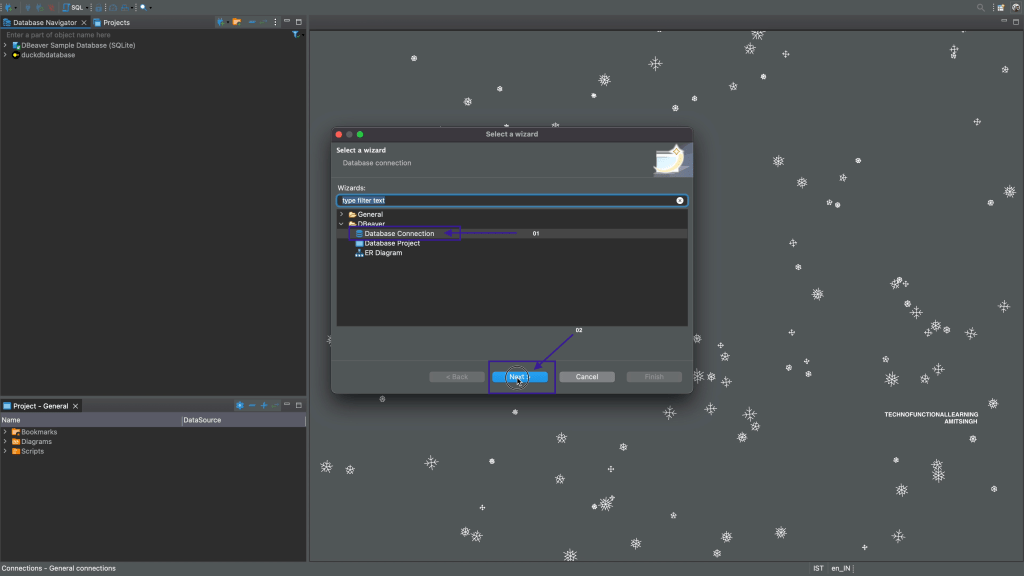Select Database Connection in the wizard list
The height and width of the screenshot is (576, 1024).
coord(399,234)
